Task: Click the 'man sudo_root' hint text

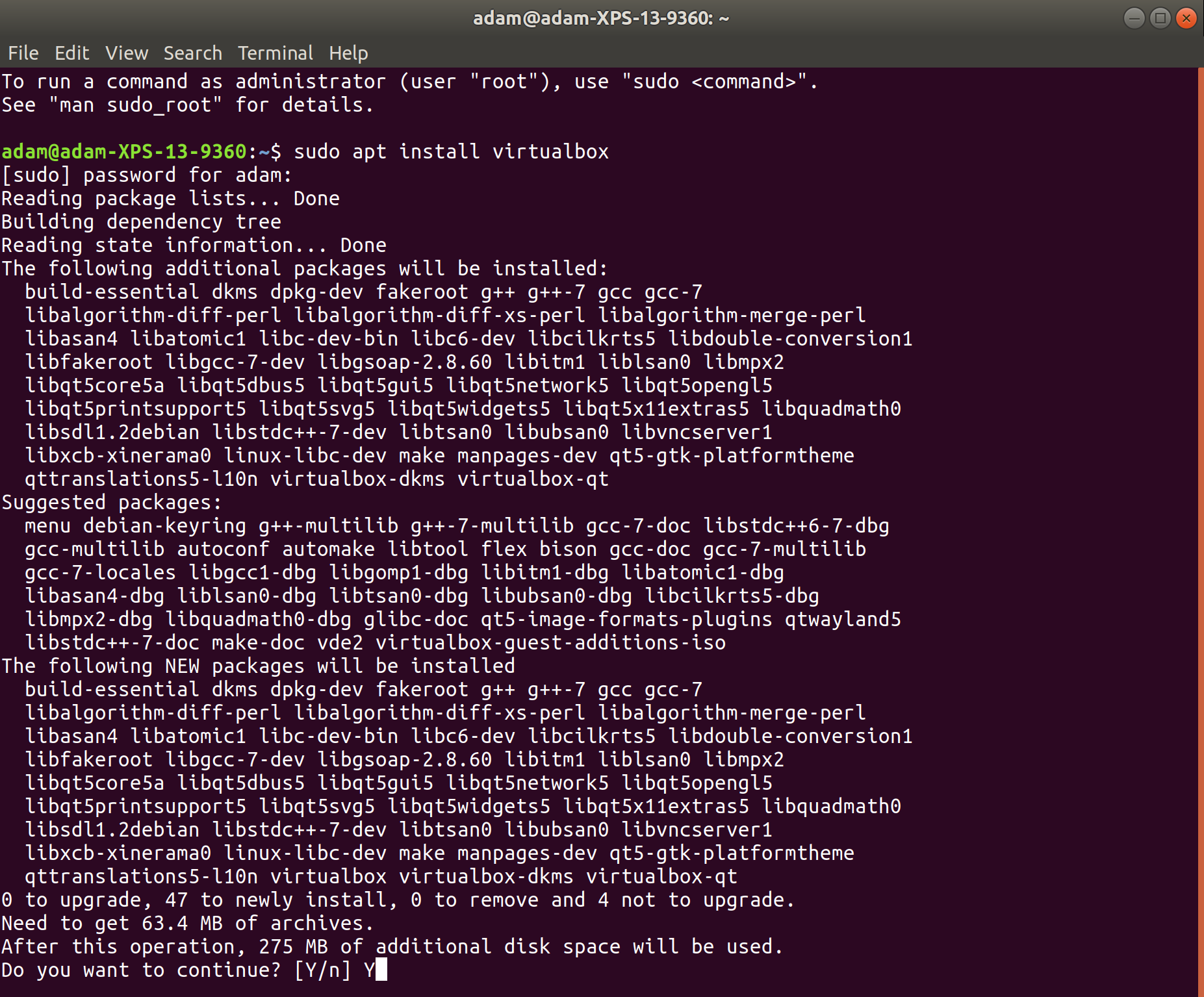Action: pos(135,105)
